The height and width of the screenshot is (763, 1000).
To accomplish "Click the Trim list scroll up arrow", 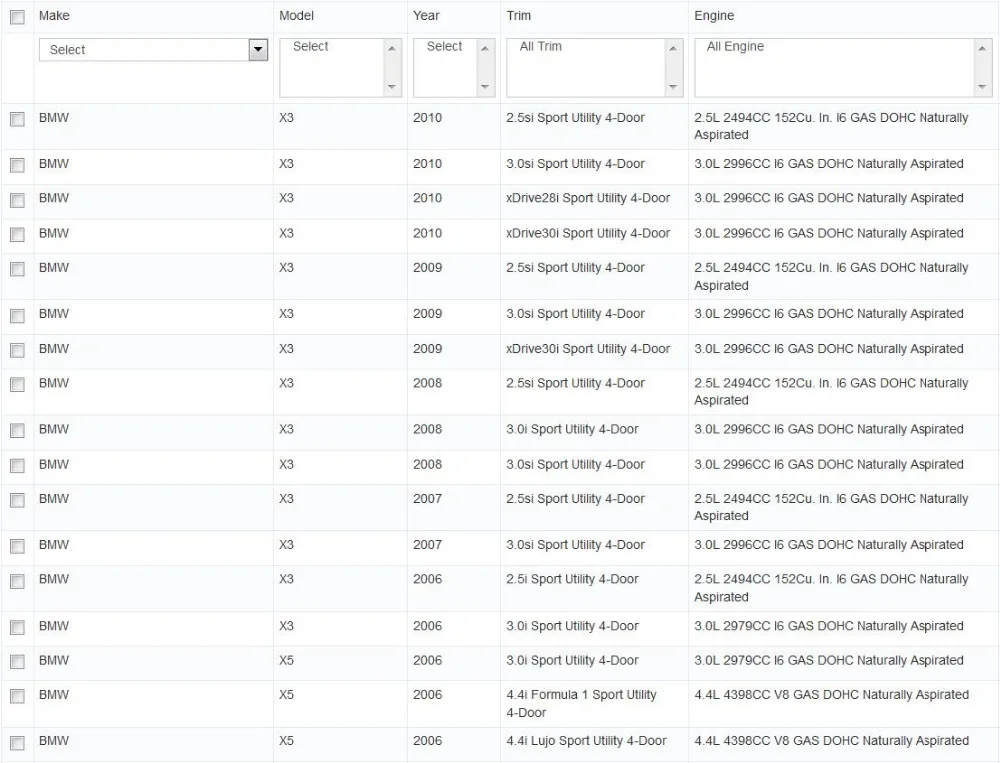I will [673, 48].
